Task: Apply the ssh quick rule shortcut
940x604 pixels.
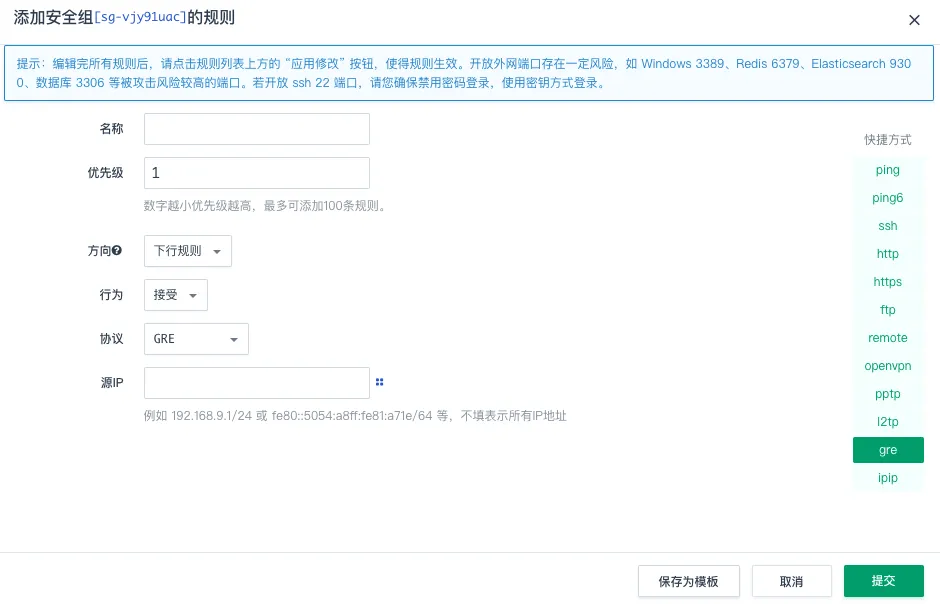Action: 887,226
